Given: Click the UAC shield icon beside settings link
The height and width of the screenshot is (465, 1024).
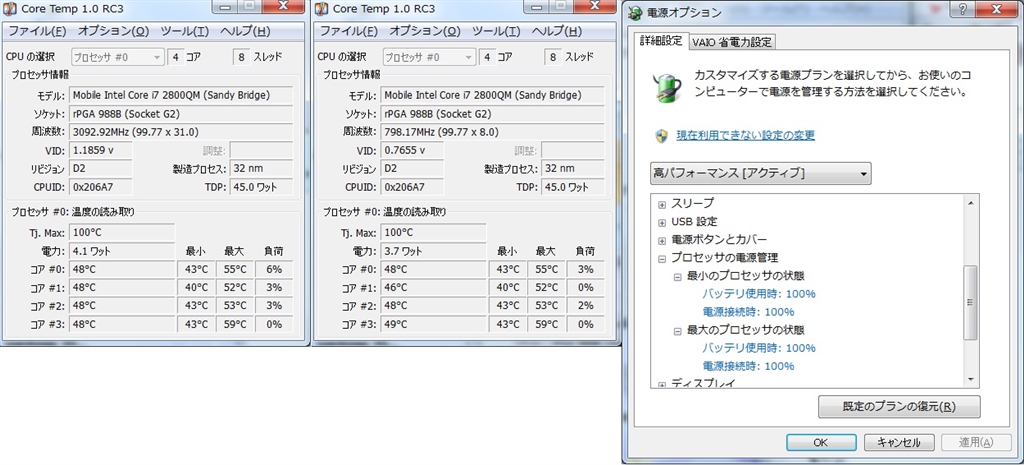Looking at the screenshot, I should point(661,135).
